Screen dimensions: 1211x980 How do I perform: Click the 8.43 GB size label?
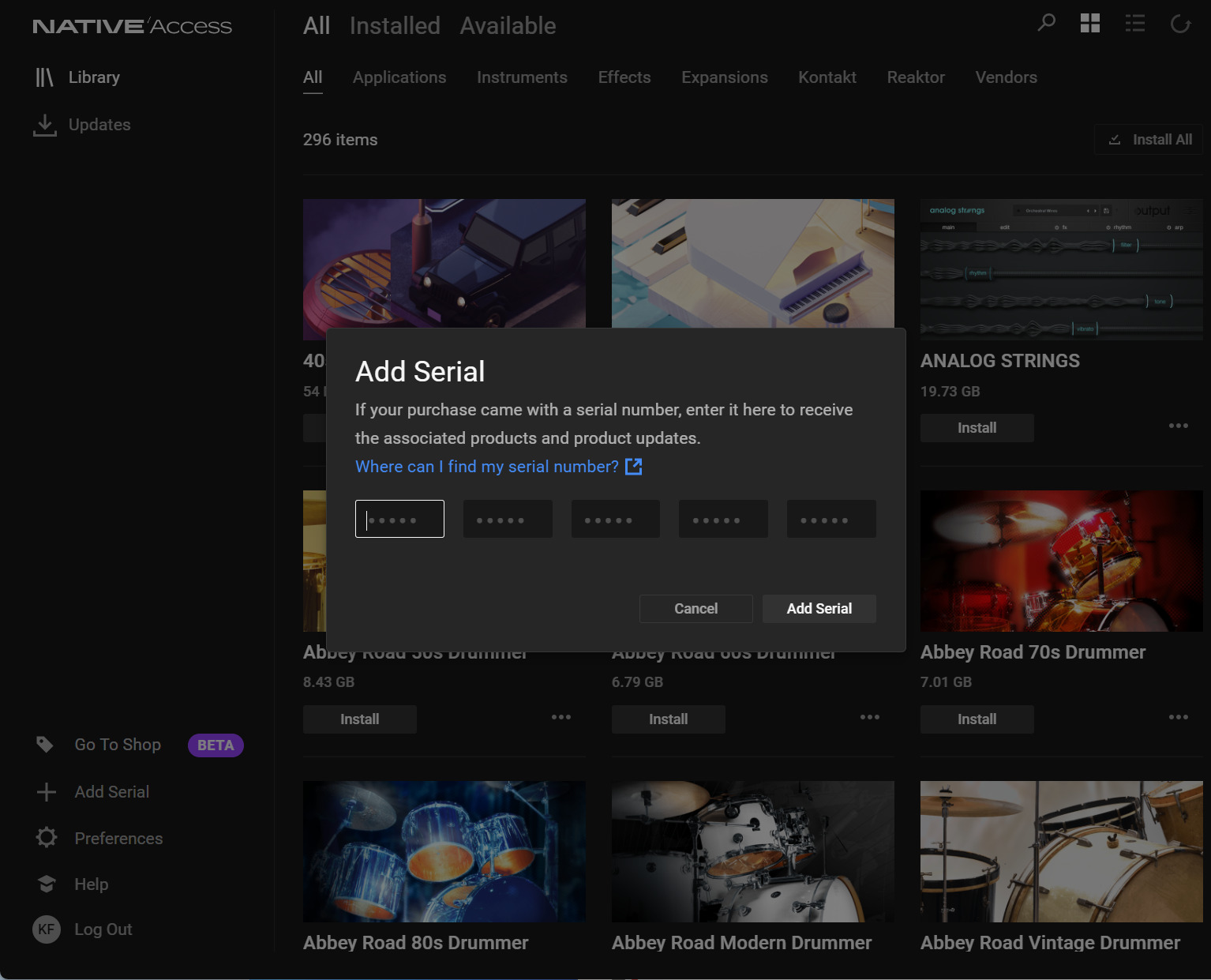click(328, 682)
